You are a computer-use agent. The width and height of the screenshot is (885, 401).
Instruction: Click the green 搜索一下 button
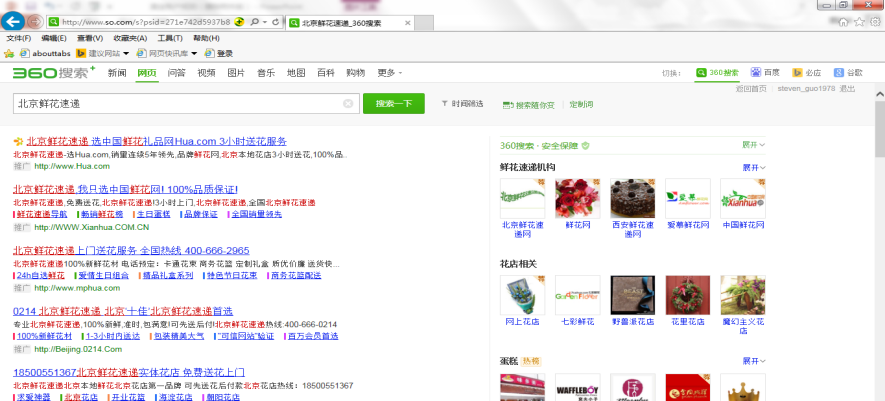coord(393,103)
